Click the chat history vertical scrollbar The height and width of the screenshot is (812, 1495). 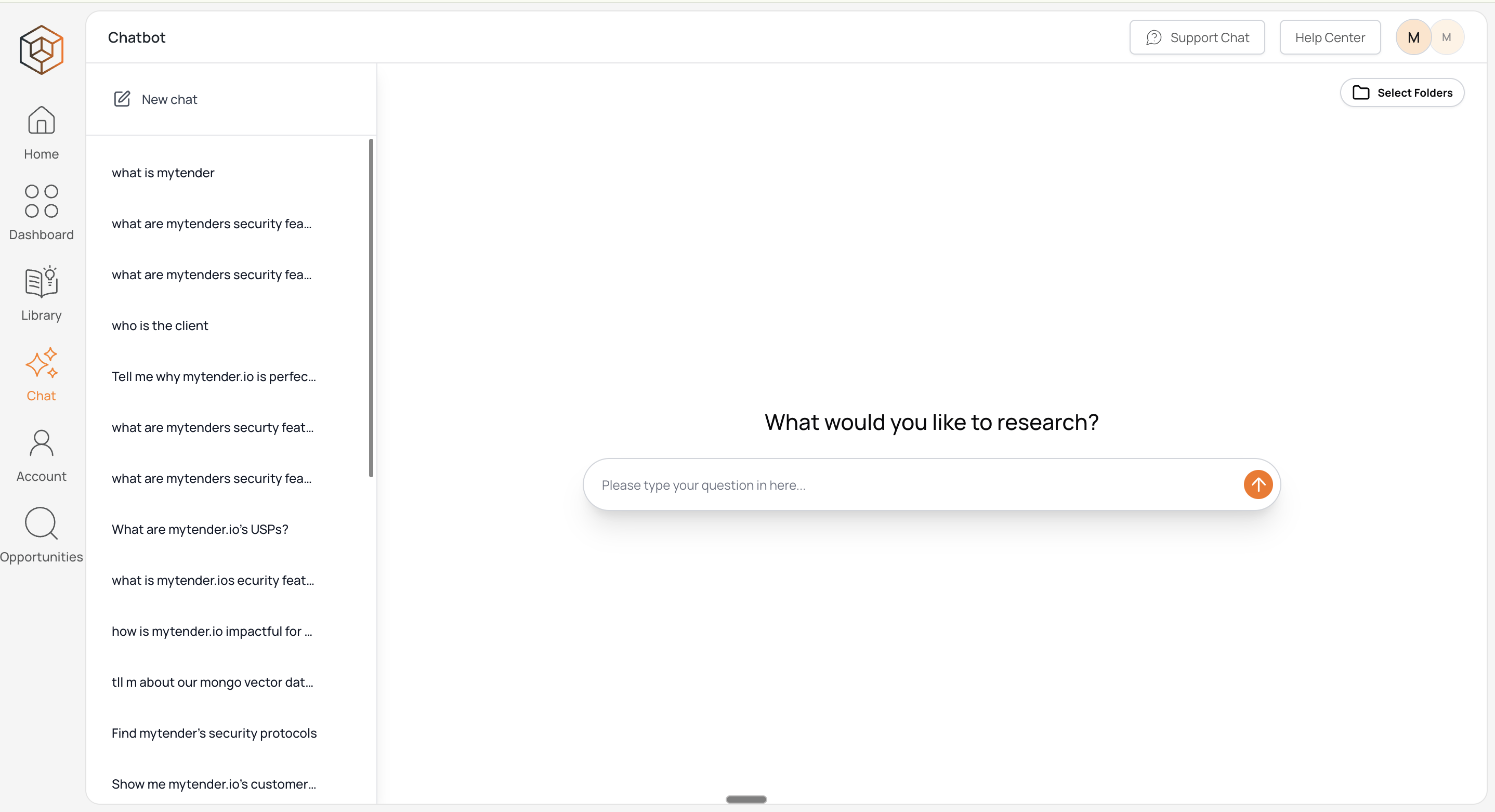(x=371, y=308)
